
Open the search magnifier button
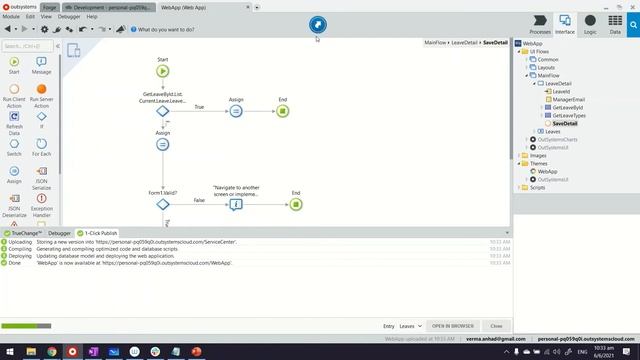click(x=633, y=25)
